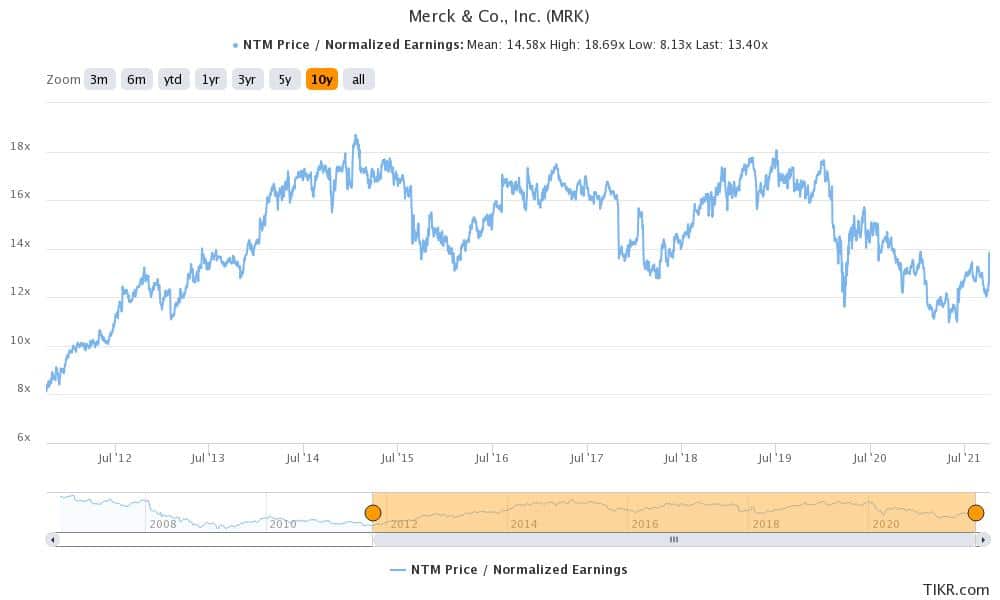Click the Jul '12 x-axis label

coord(115,458)
